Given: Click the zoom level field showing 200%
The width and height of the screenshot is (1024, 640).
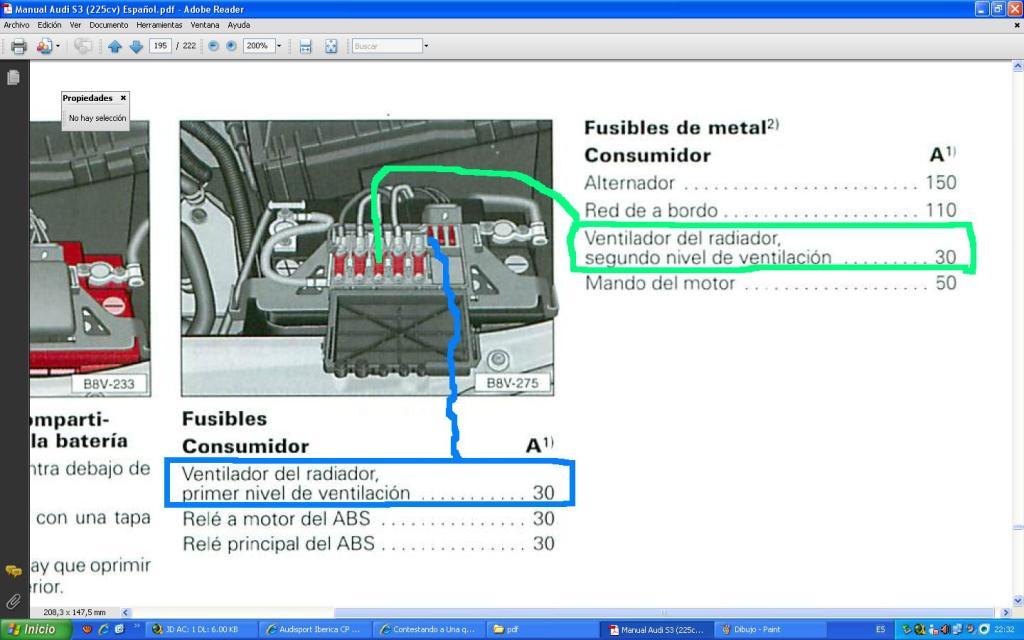Looking at the screenshot, I should point(258,46).
